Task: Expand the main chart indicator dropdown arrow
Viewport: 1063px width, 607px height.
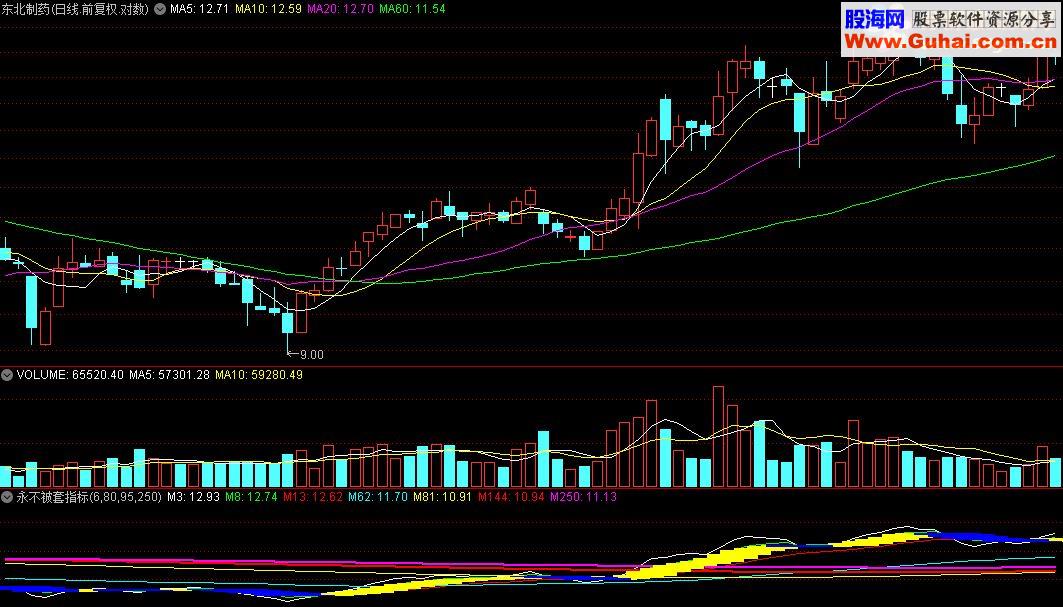Action: [x=160, y=9]
